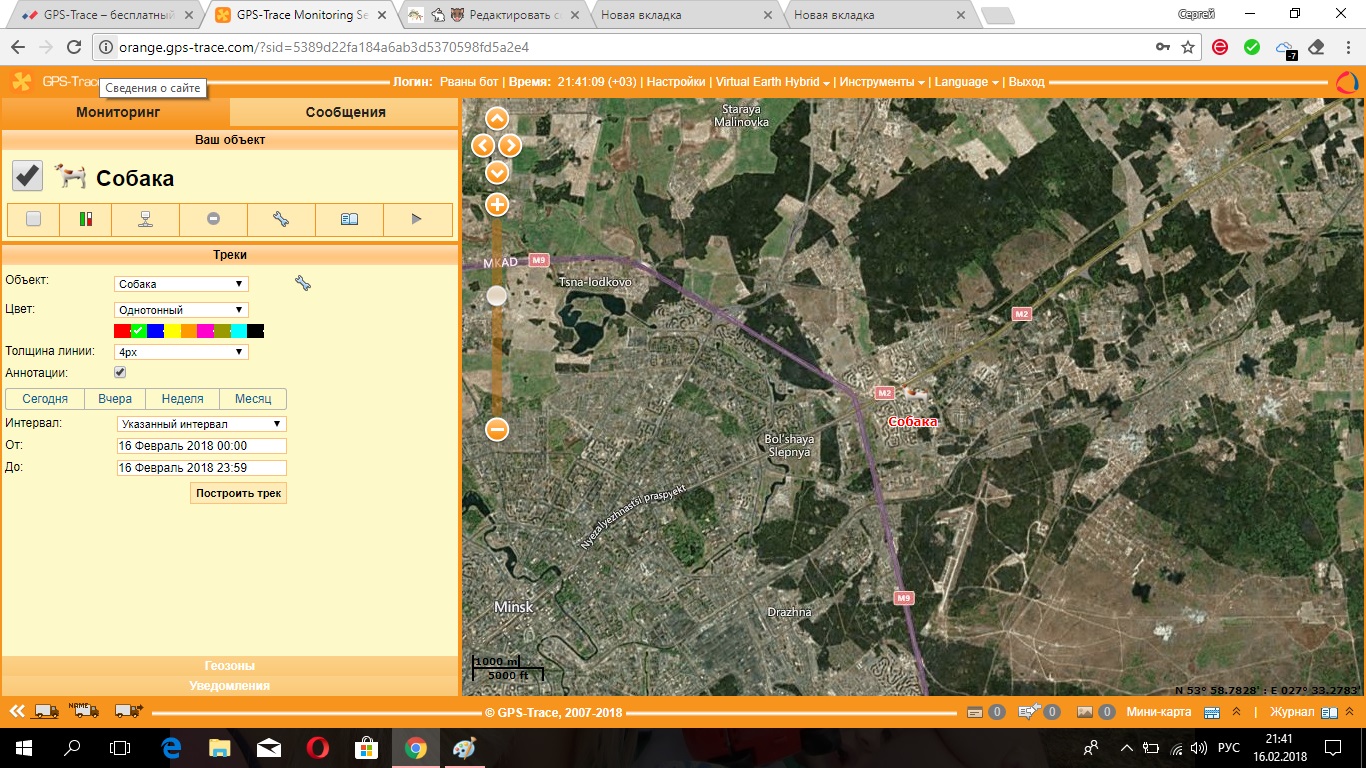Switch to the Сообщения tab
The height and width of the screenshot is (768, 1366).
point(345,112)
